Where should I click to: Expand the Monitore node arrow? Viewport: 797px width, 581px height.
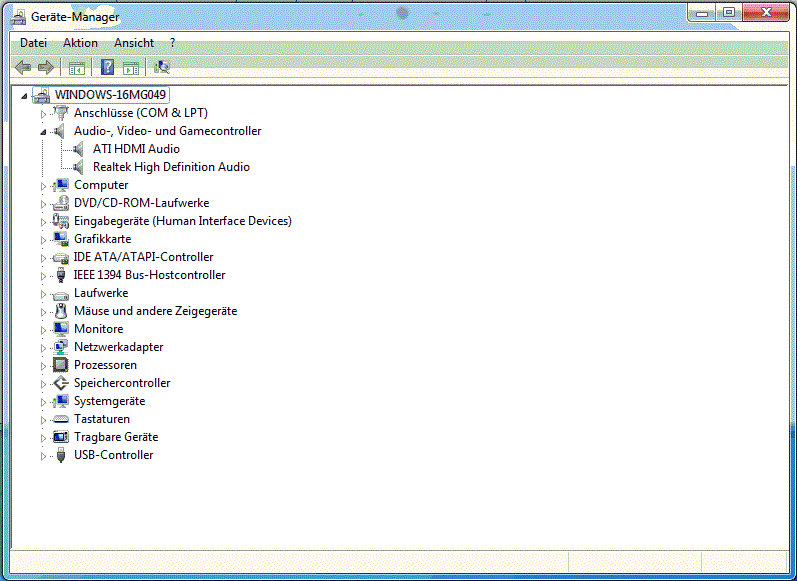43,330
